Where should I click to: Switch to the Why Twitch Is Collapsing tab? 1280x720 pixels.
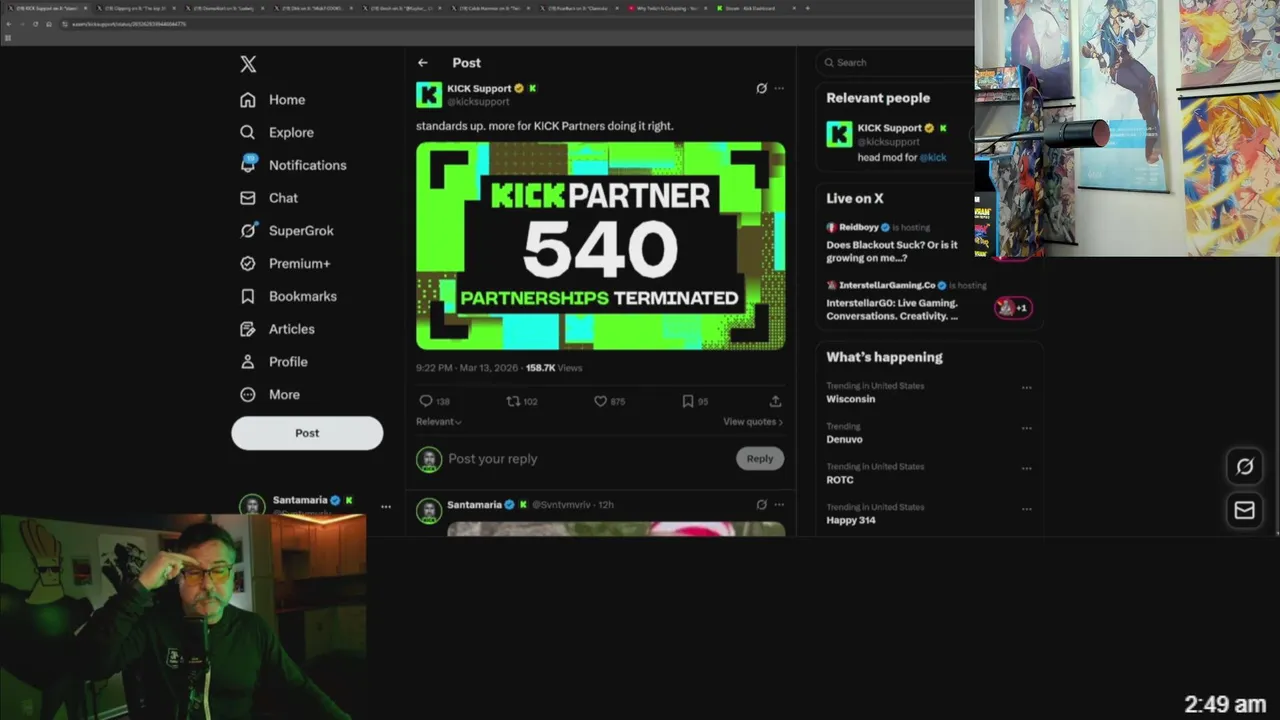coord(668,8)
